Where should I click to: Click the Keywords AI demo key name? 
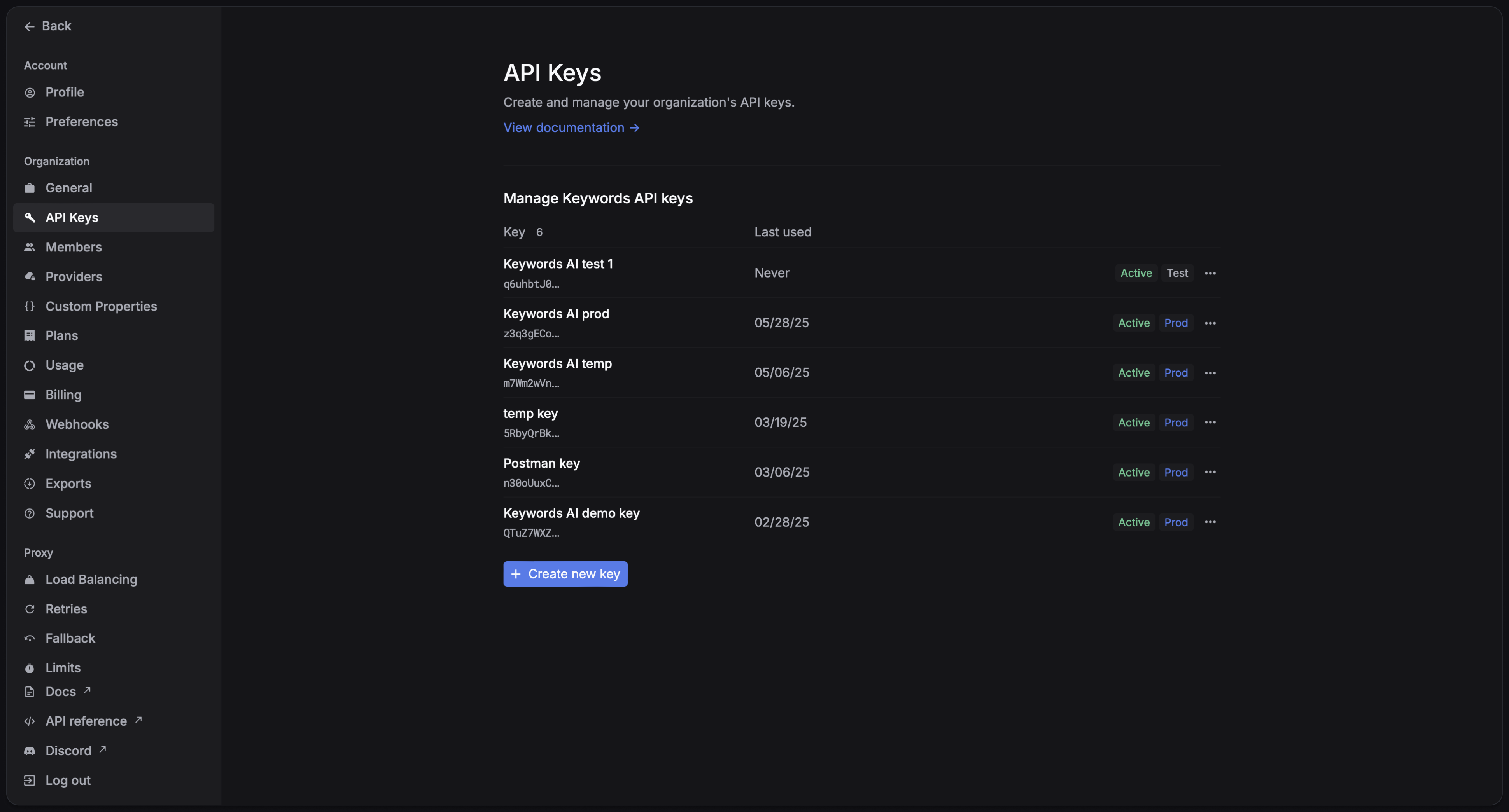coord(571,513)
